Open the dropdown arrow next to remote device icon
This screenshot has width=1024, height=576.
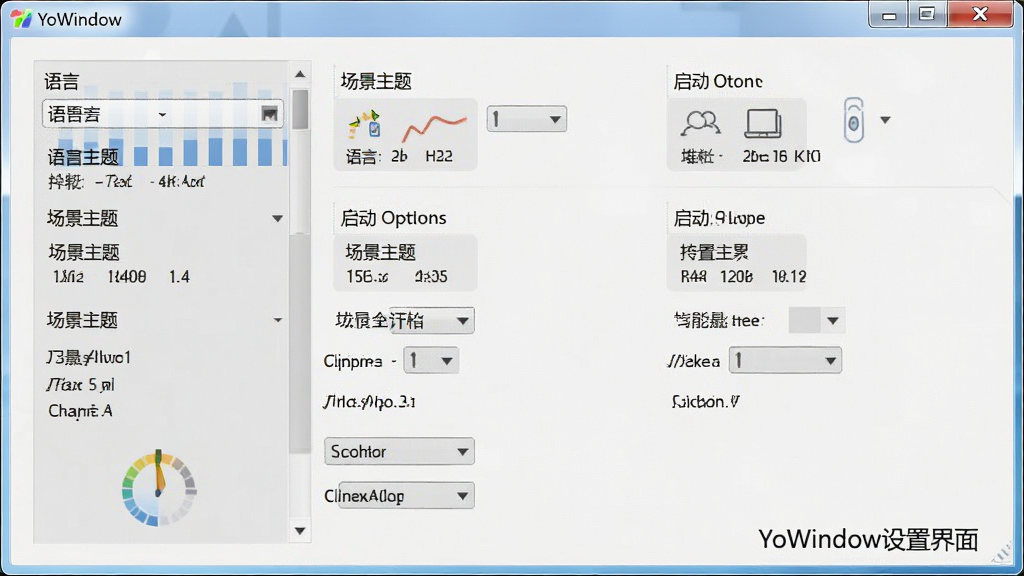pyautogui.click(x=885, y=120)
